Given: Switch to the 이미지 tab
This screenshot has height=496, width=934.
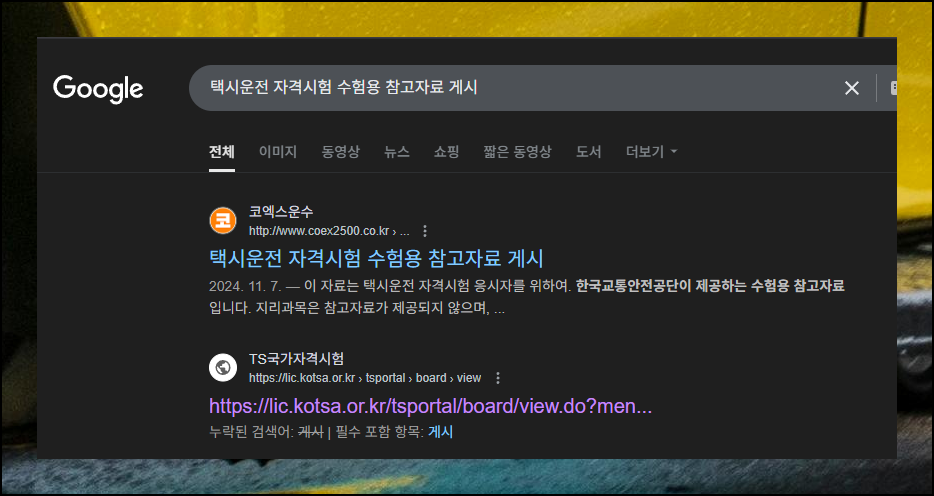Looking at the screenshot, I should point(278,152).
